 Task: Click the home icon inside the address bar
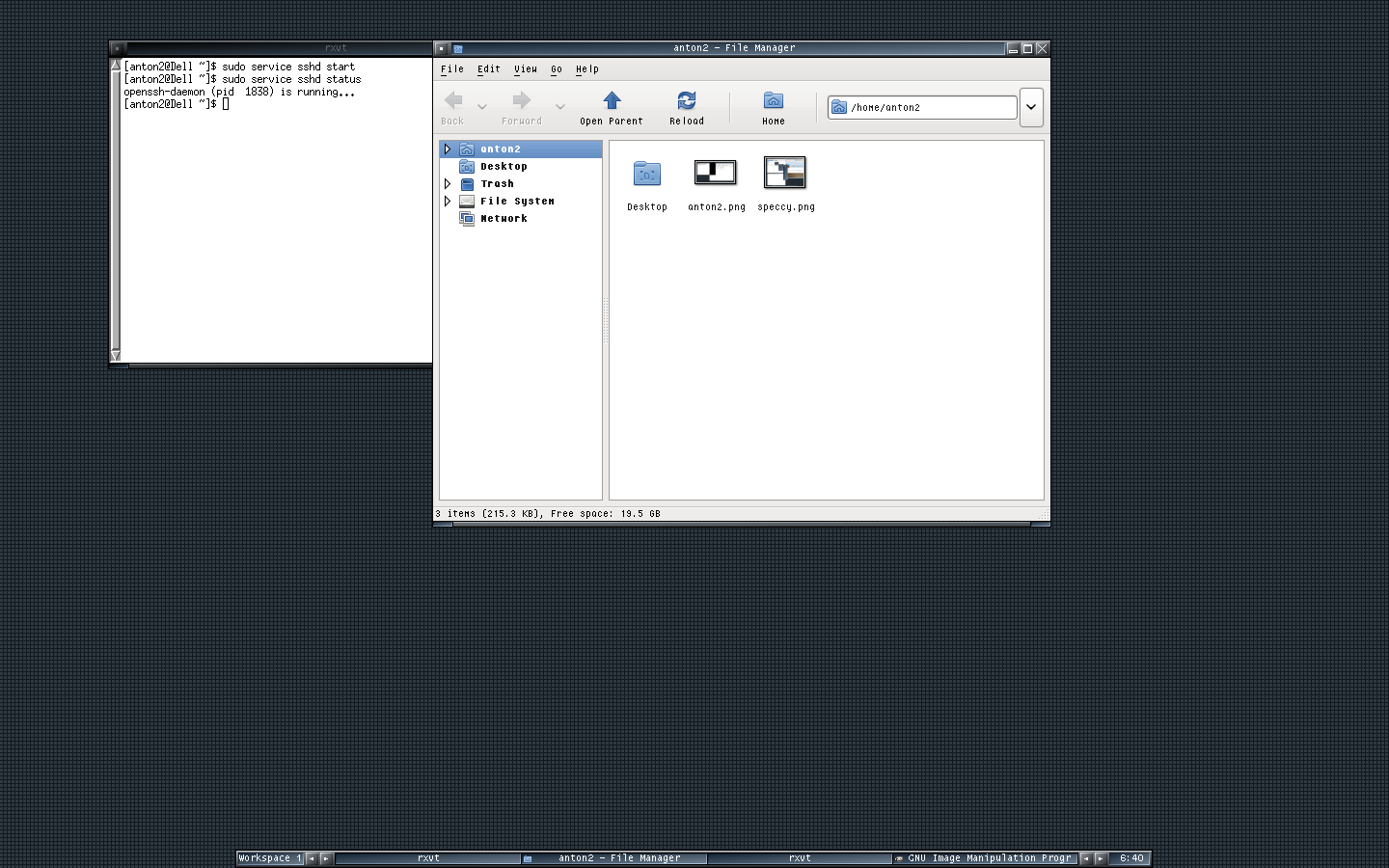pyautogui.click(x=838, y=107)
